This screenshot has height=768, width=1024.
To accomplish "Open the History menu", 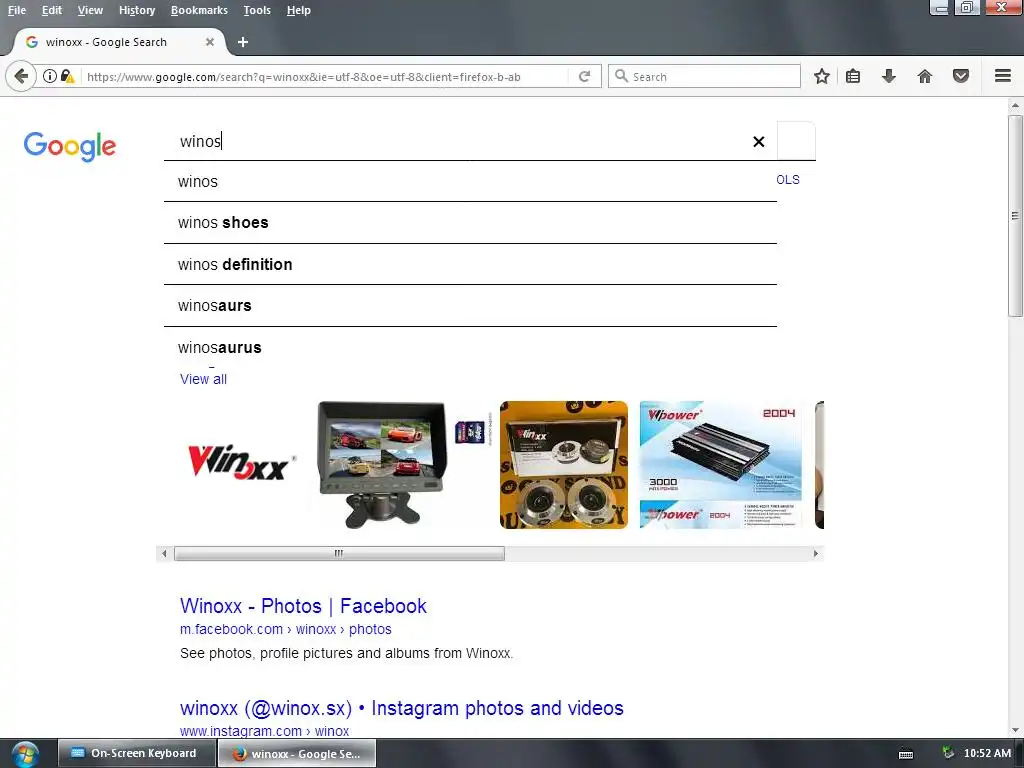I will coord(137,10).
